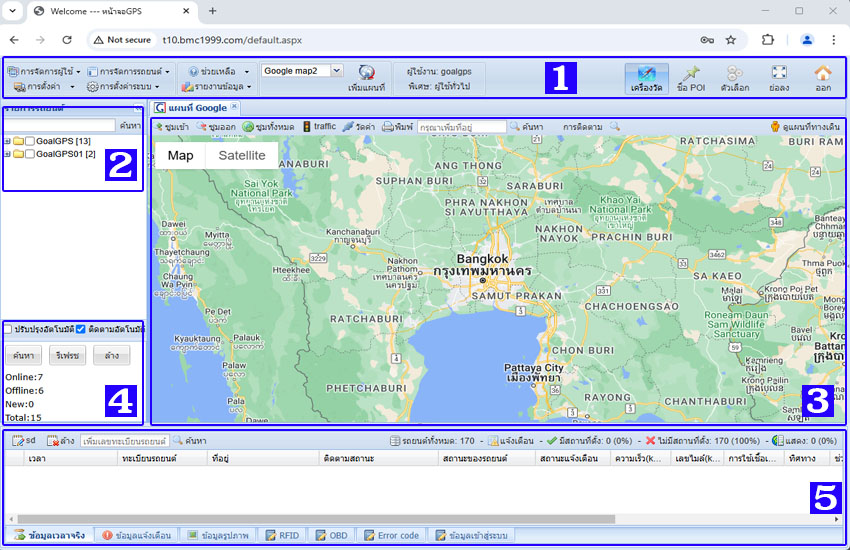
Task: Click red X ไม่มีสถานที่ตั้ง status
Action: click(651, 441)
